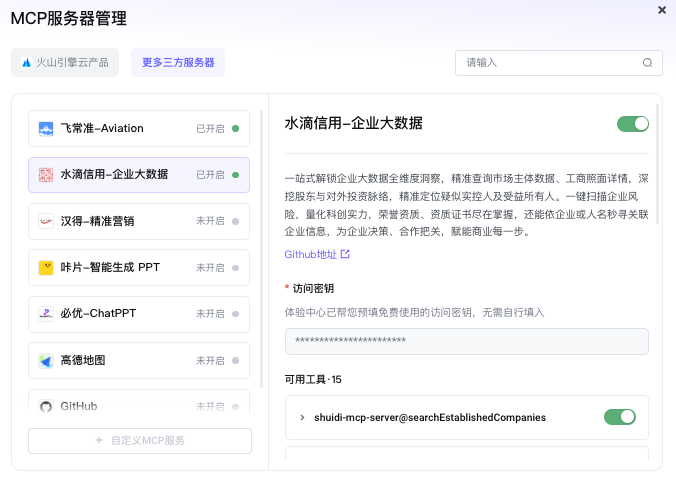Click the 火山引擎 logo icon
This screenshot has height=484, width=676.
(x=27, y=63)
